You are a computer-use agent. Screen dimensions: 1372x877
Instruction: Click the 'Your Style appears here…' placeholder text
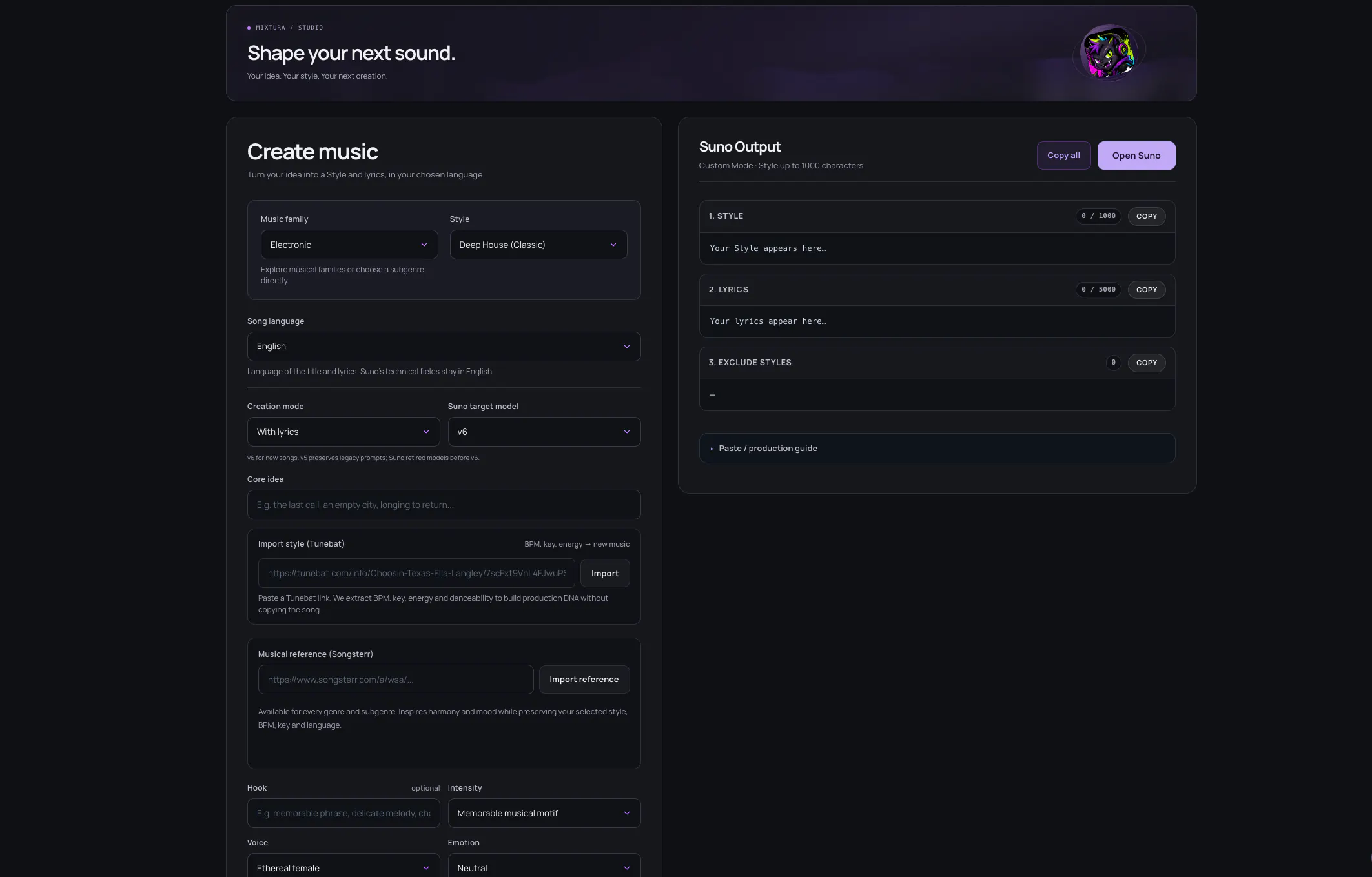768,248
